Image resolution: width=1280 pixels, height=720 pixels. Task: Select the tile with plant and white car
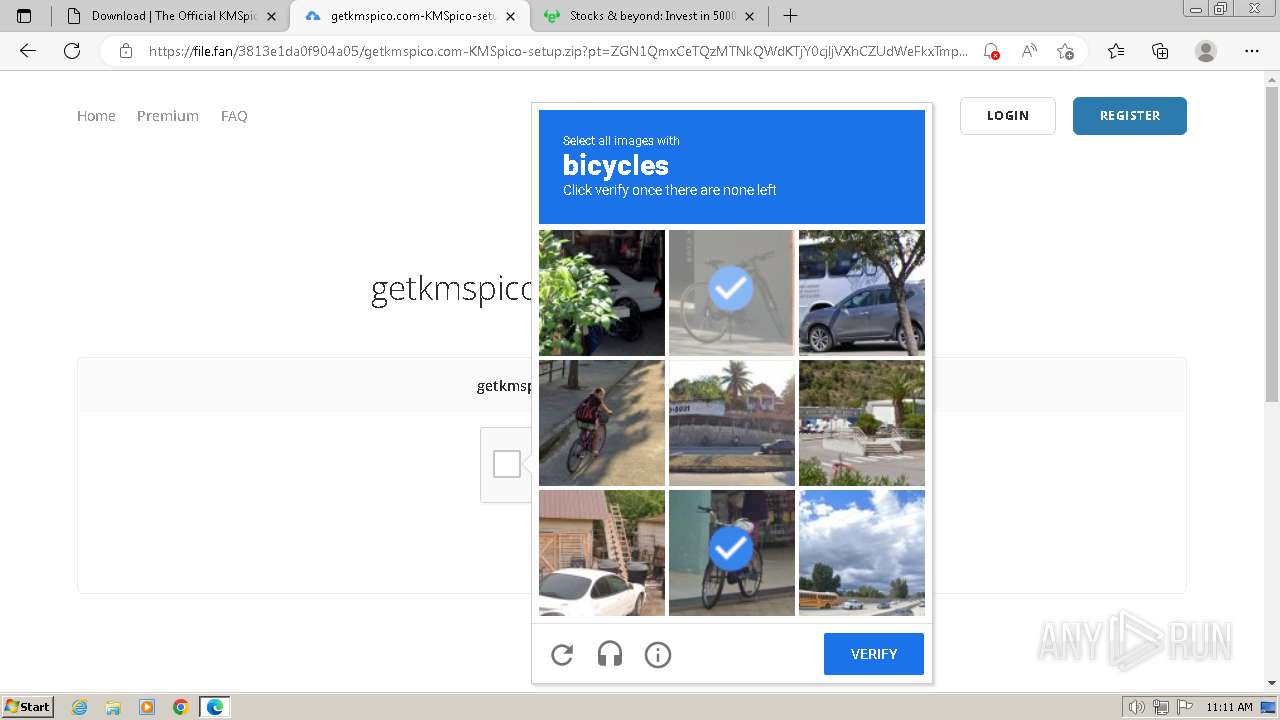[x=602, y=293]
